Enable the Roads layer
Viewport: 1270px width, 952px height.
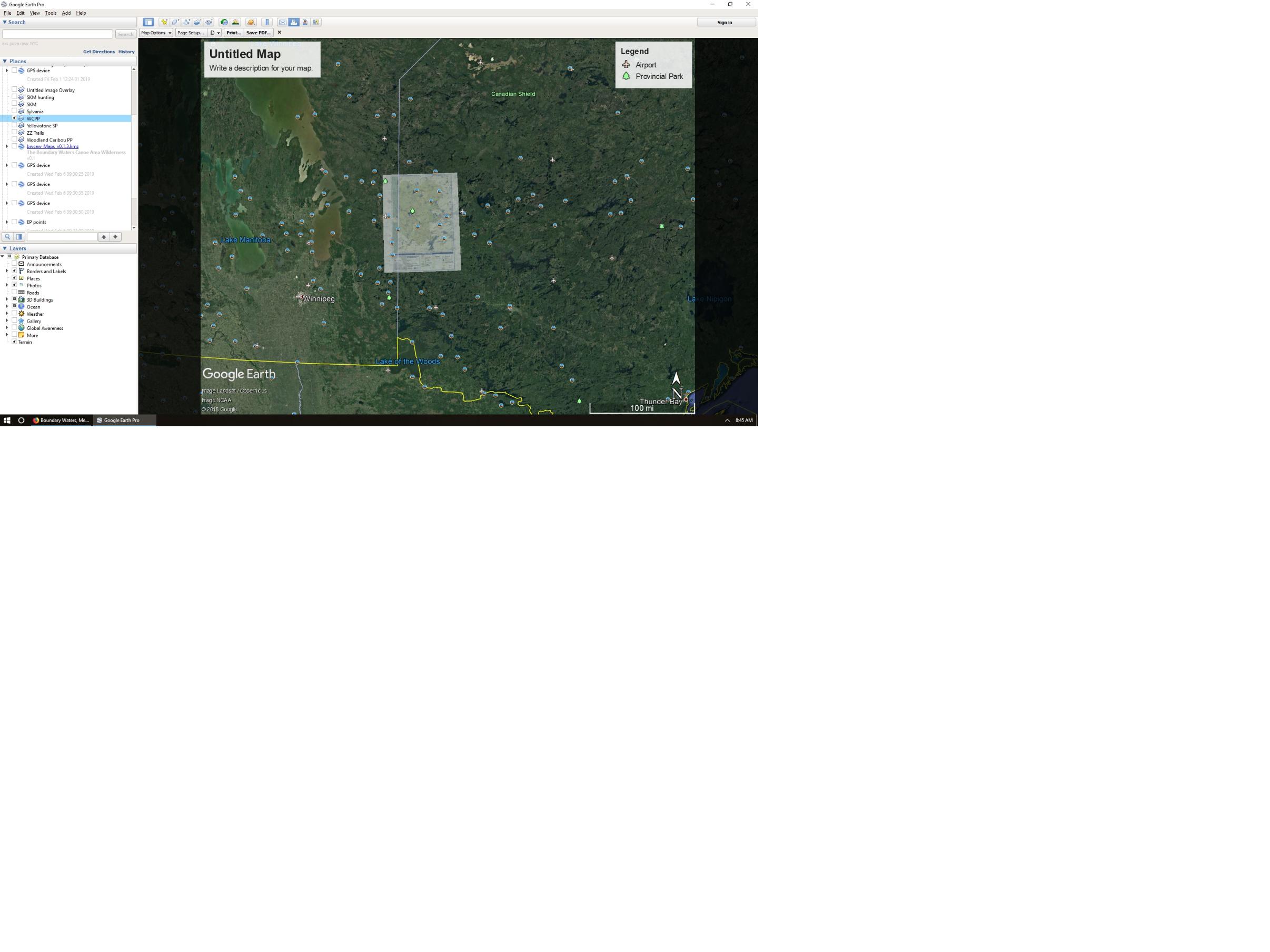point(14,293)
